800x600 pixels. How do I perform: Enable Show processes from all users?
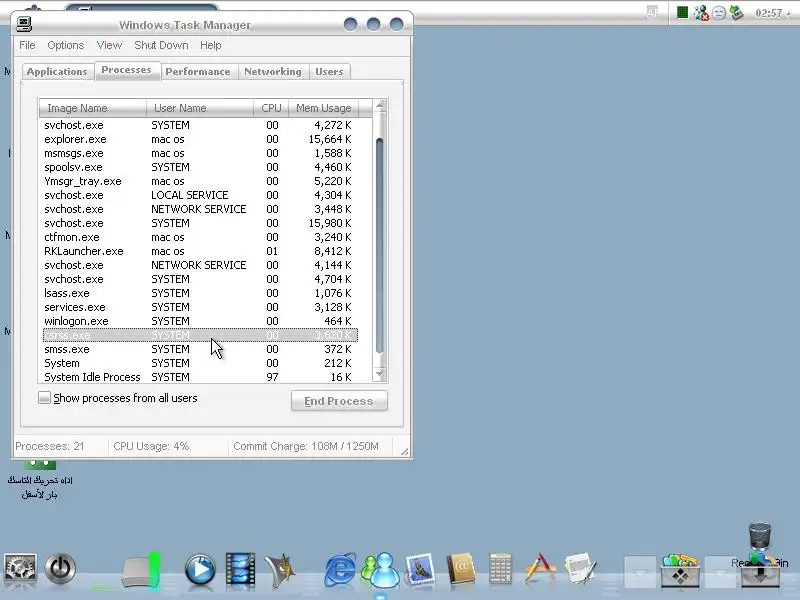[x=44, y=397]
